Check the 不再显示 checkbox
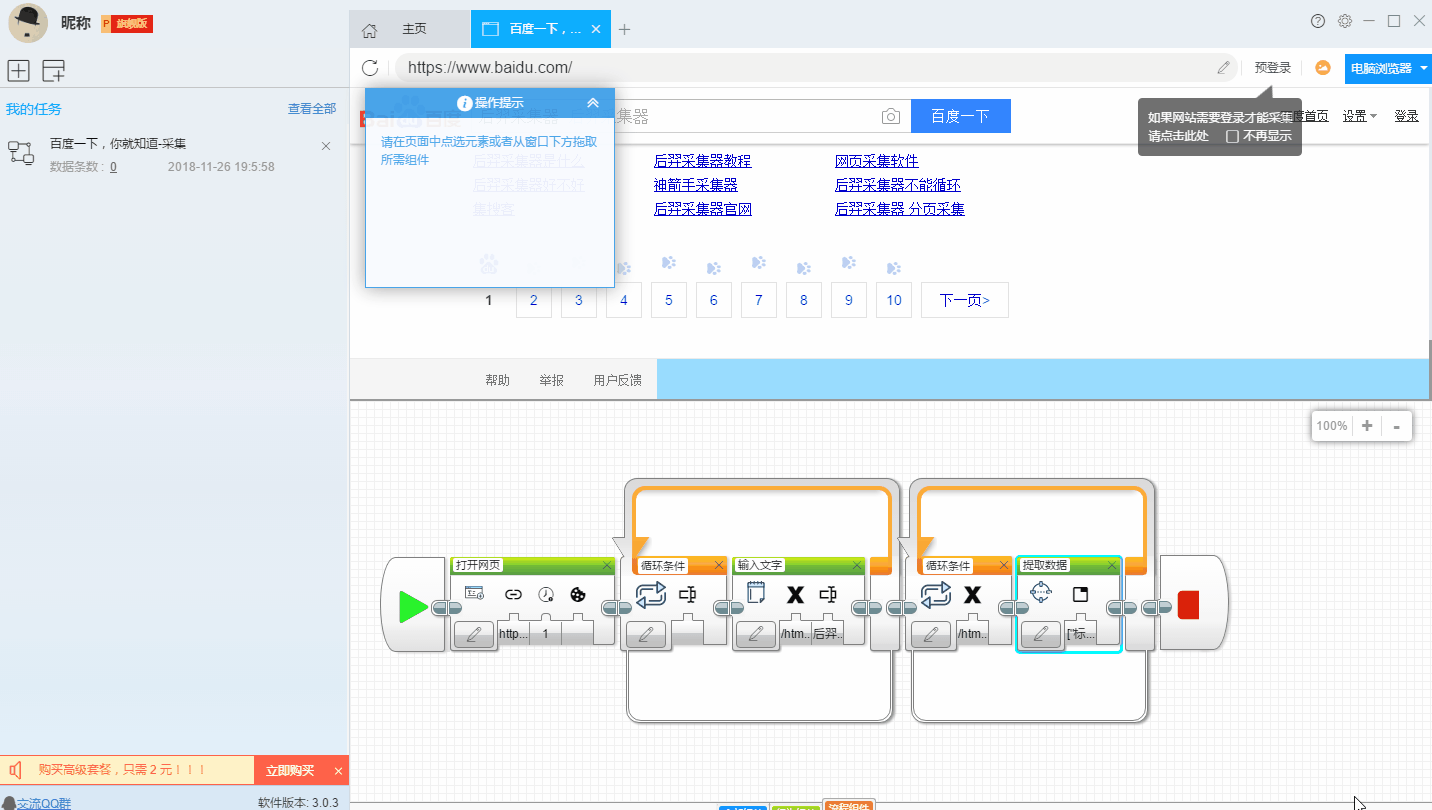The image size is (1432, 810). click(1233, 136)
